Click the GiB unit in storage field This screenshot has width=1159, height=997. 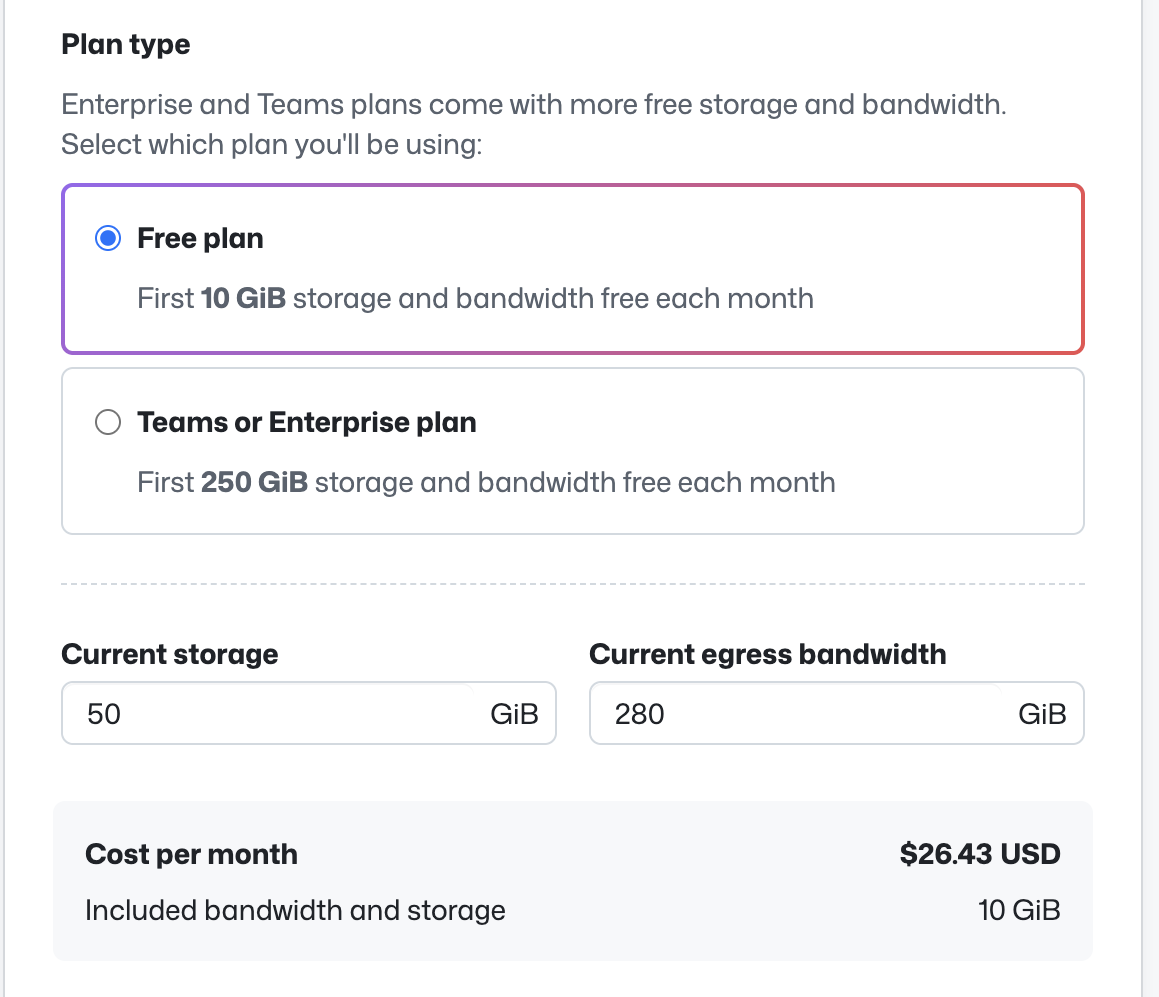514,714
